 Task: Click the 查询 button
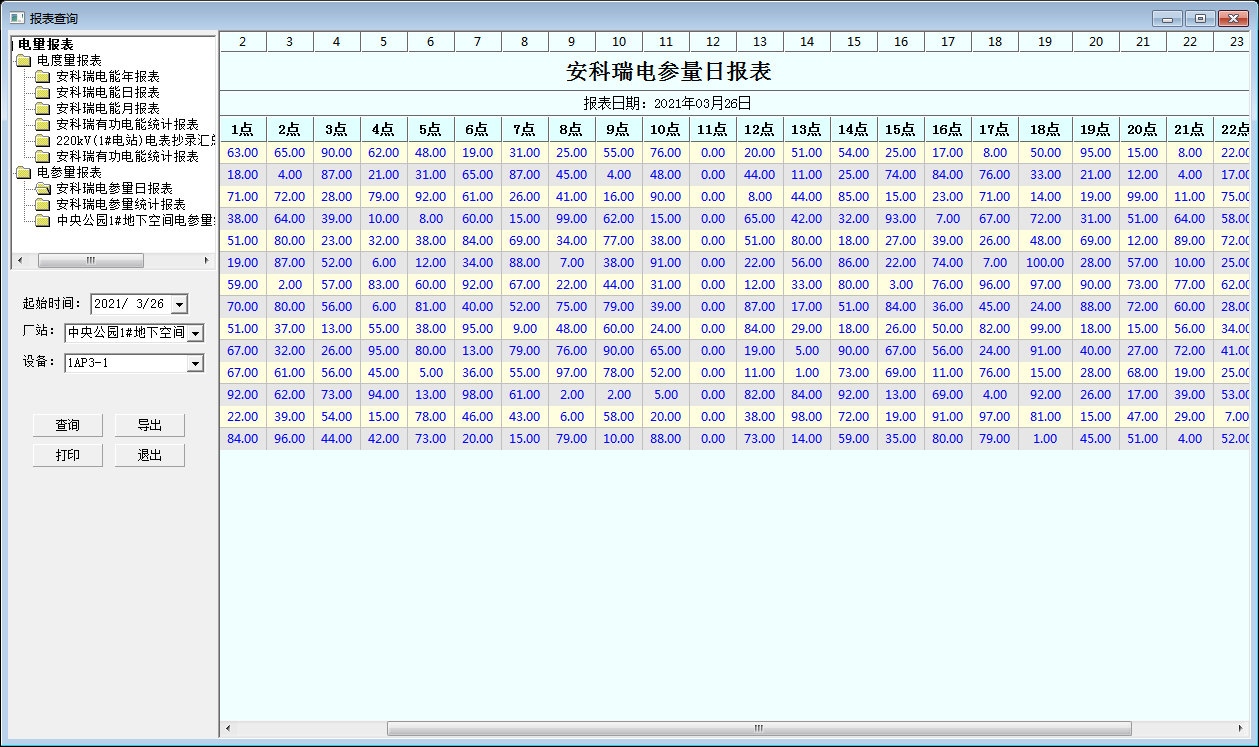(67, 424)
